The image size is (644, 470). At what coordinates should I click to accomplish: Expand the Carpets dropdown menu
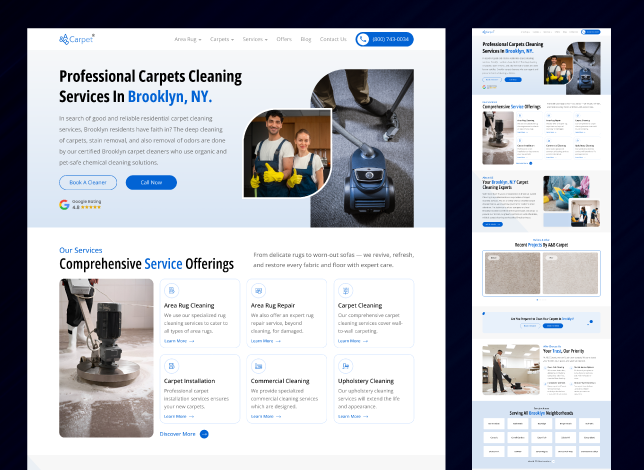click(221, 39)
